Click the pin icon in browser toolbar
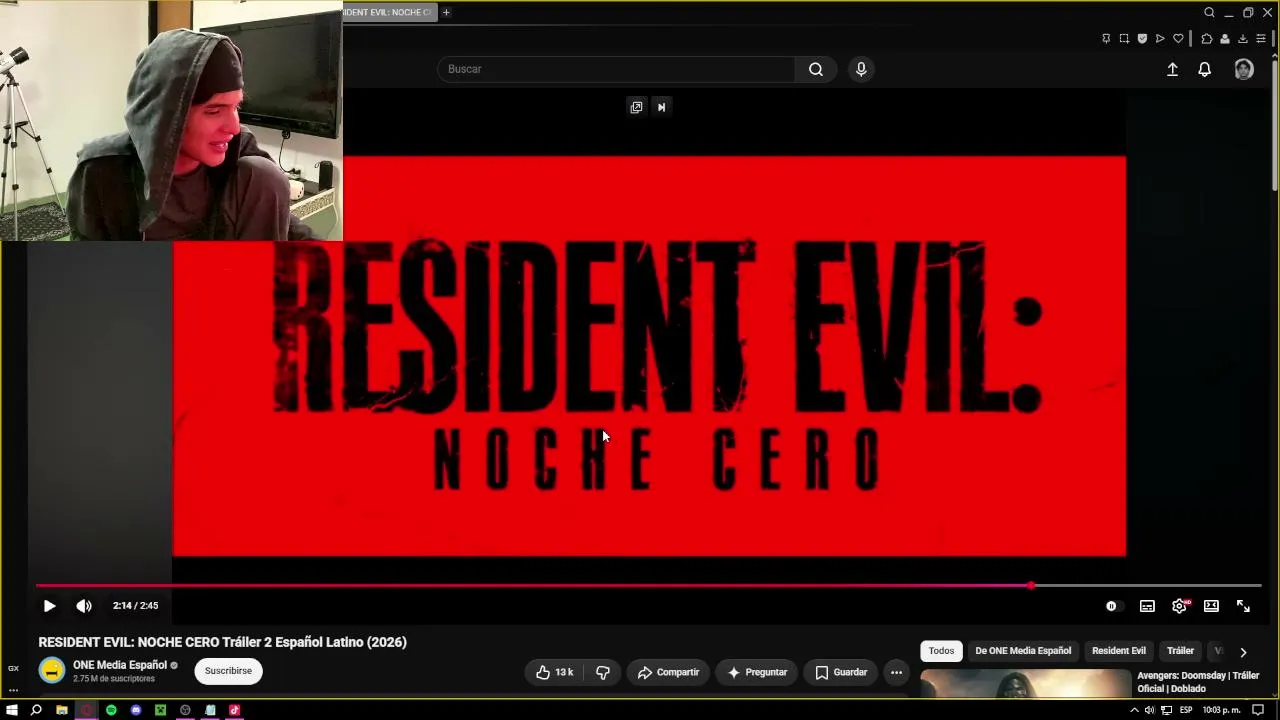The height and width of the screenshot is (720, 1280). click(x=1106, y=39)
